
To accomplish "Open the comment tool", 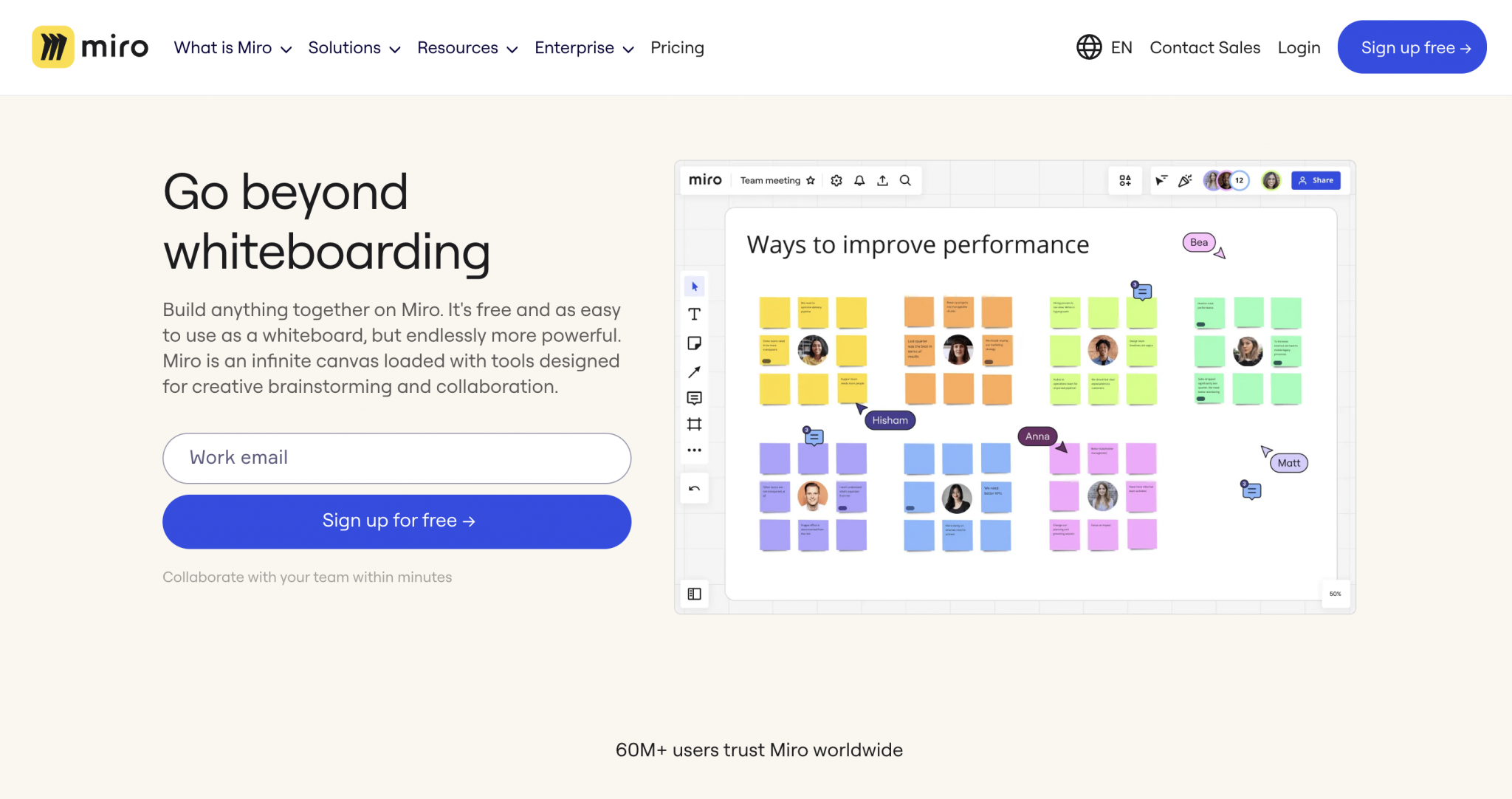I will click(694, 398).
